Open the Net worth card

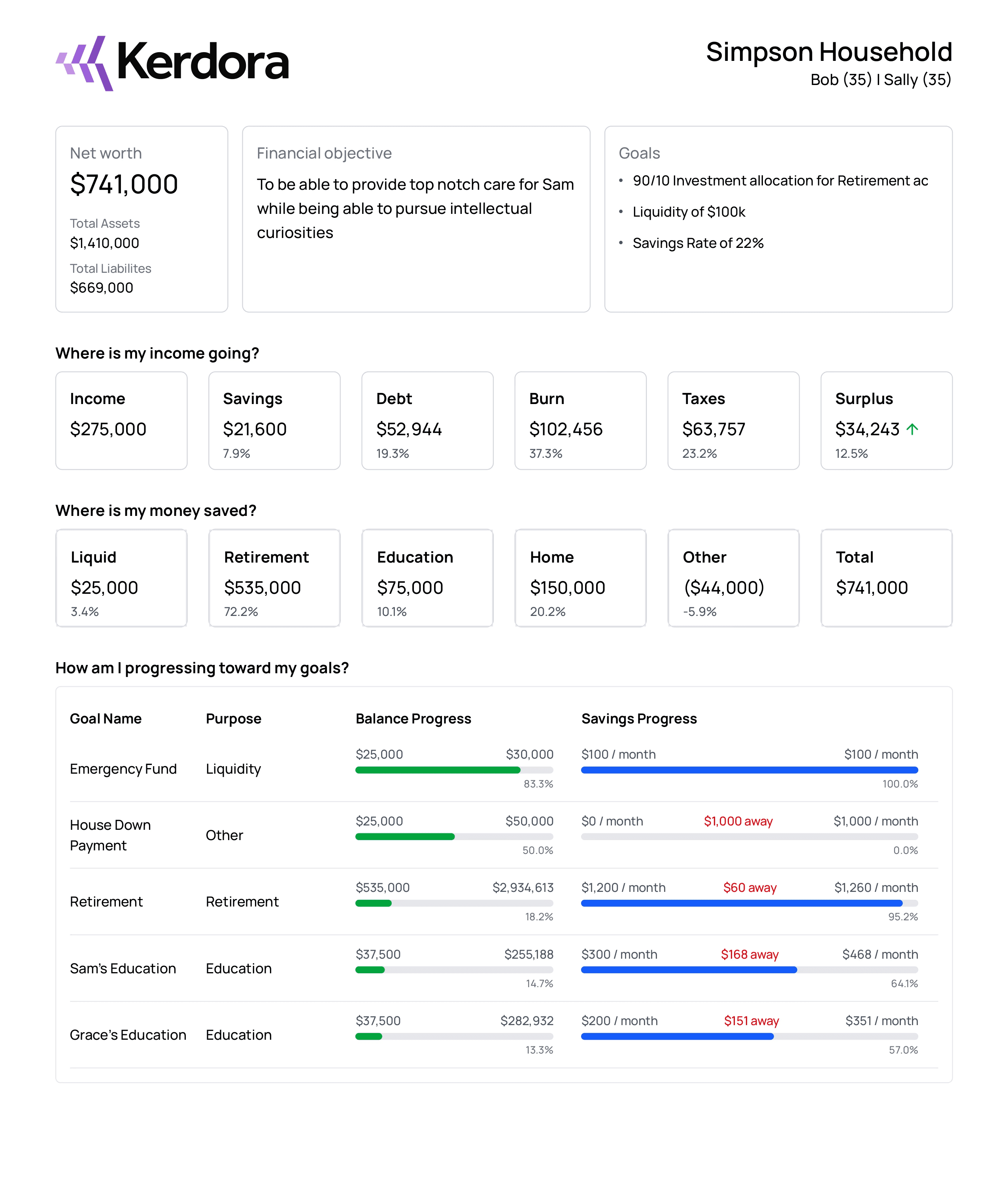point(141,219)
